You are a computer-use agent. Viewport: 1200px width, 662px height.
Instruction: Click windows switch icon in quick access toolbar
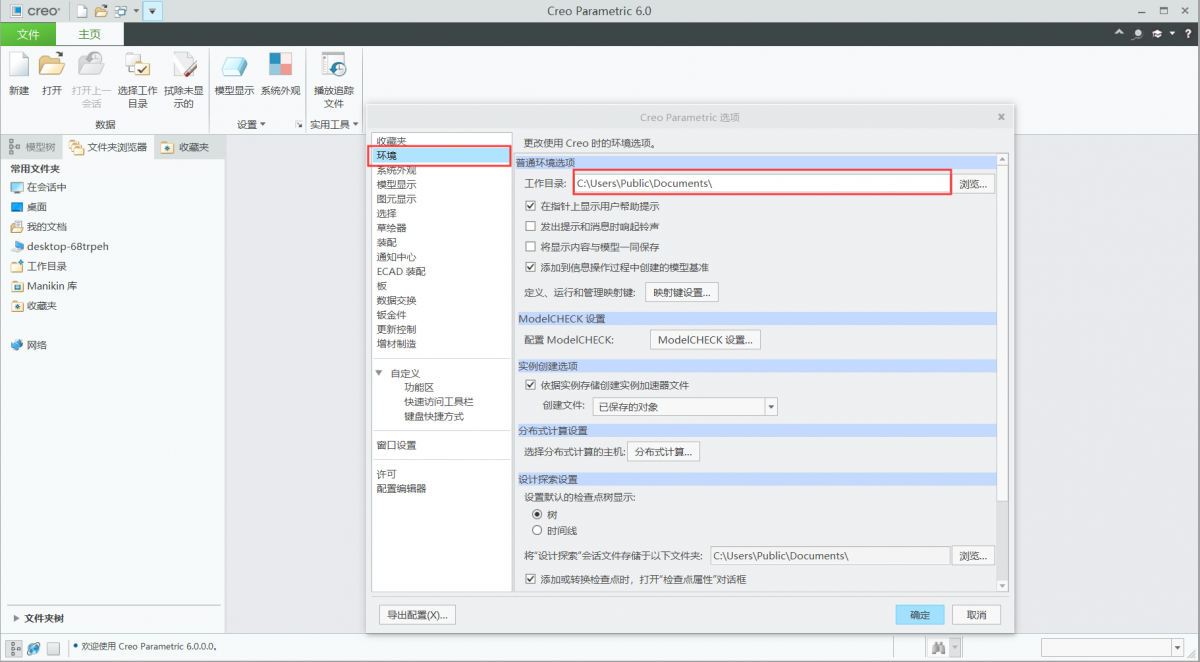pos(120,11)
